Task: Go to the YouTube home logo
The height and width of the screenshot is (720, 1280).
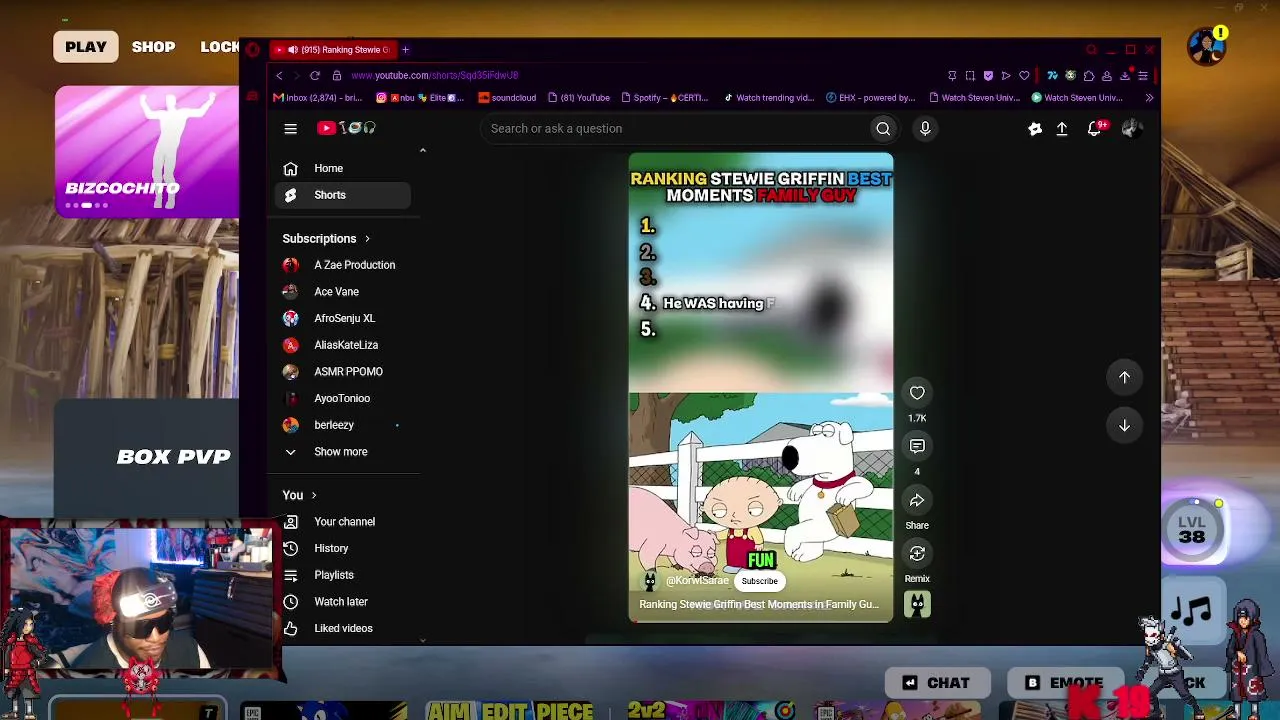Action: point(346,128)
